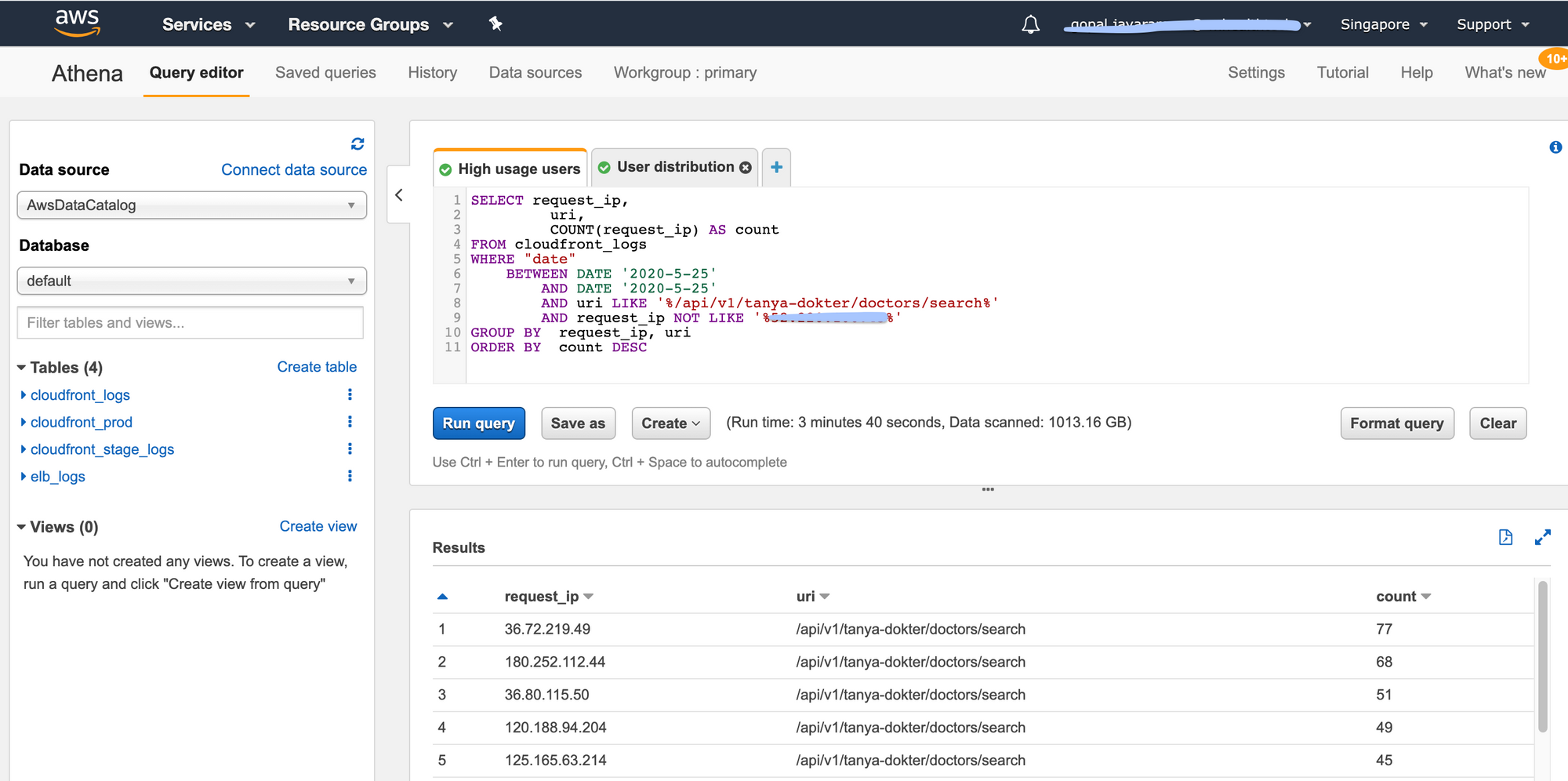
Task: Open the default database dropdown
Action: [191, 281]
